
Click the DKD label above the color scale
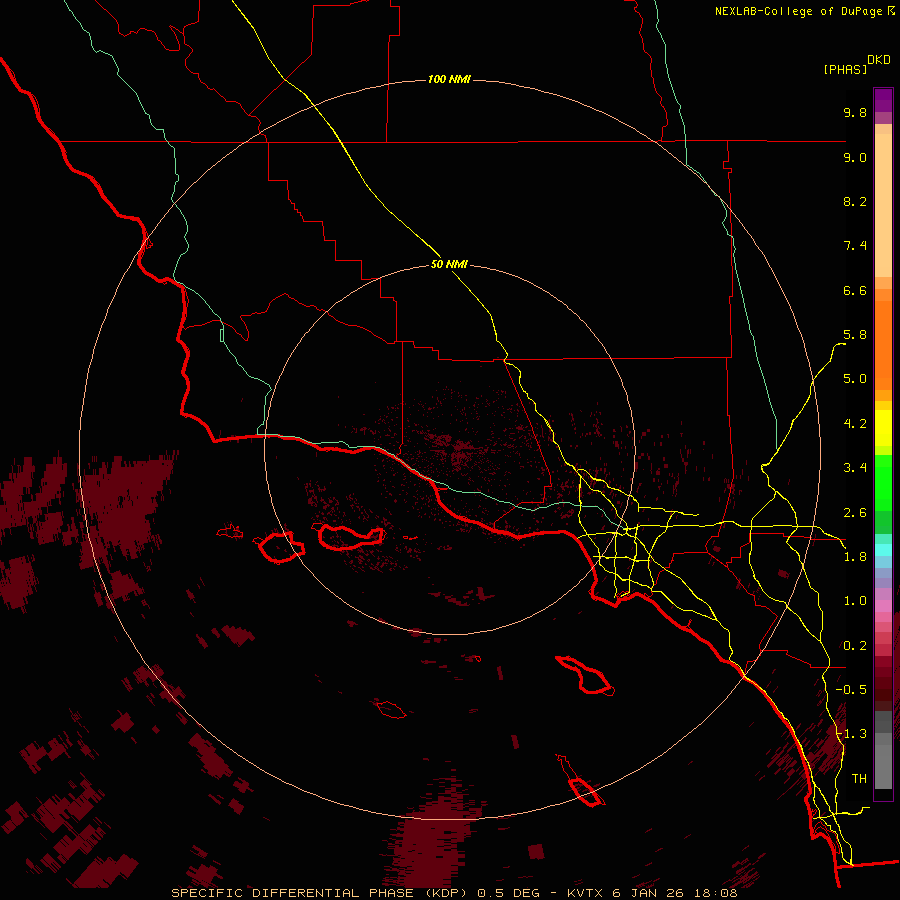coord(879,60)
